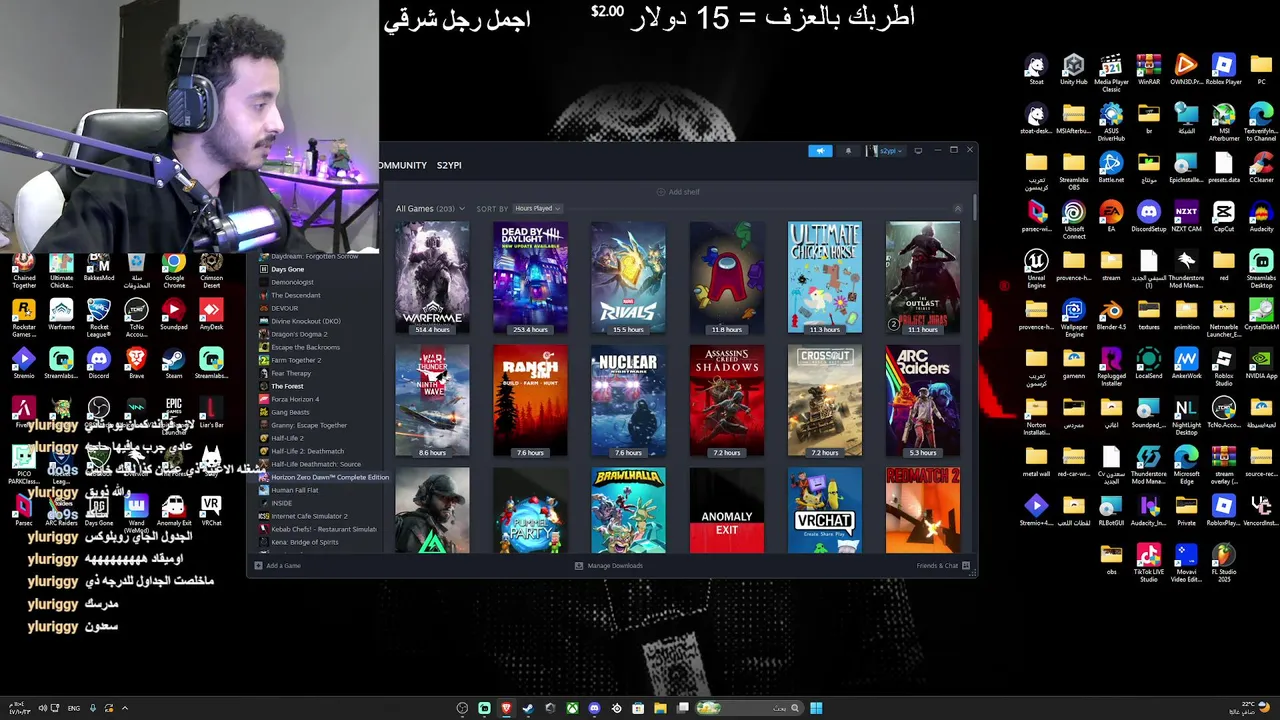
Task: Open the COMMUNITY tab in Steam
Action: [x=403, y=165]
